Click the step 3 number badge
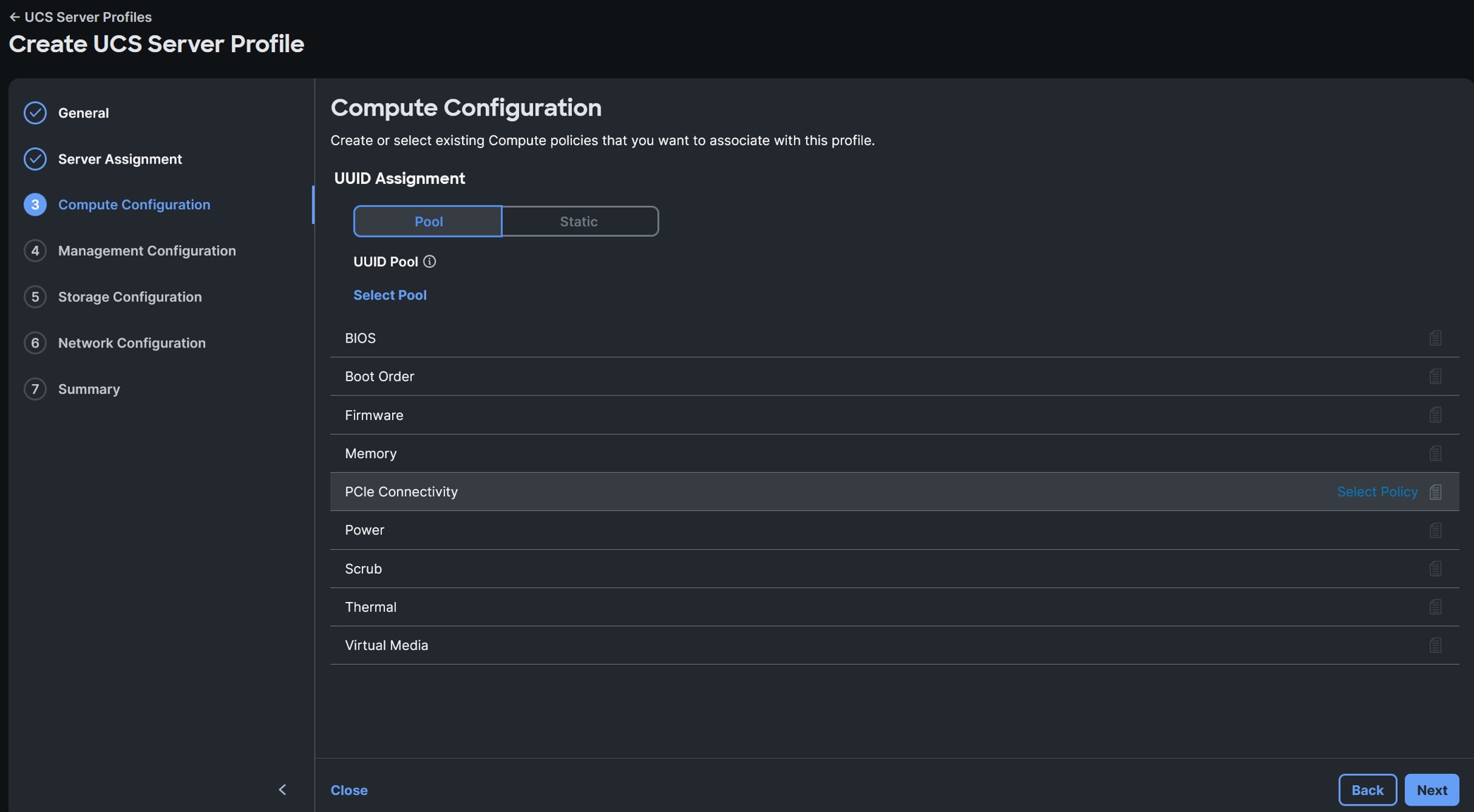Viewport: 1474px width, 812px height. [35, 204]
